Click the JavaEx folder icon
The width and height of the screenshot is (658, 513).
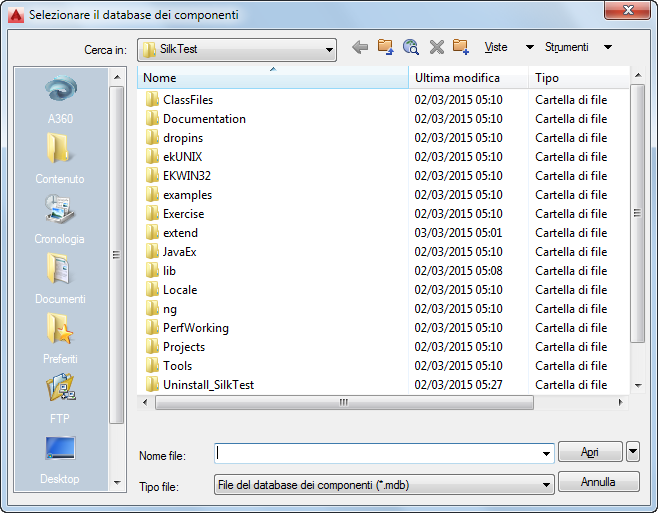click(x=152, y=251)
